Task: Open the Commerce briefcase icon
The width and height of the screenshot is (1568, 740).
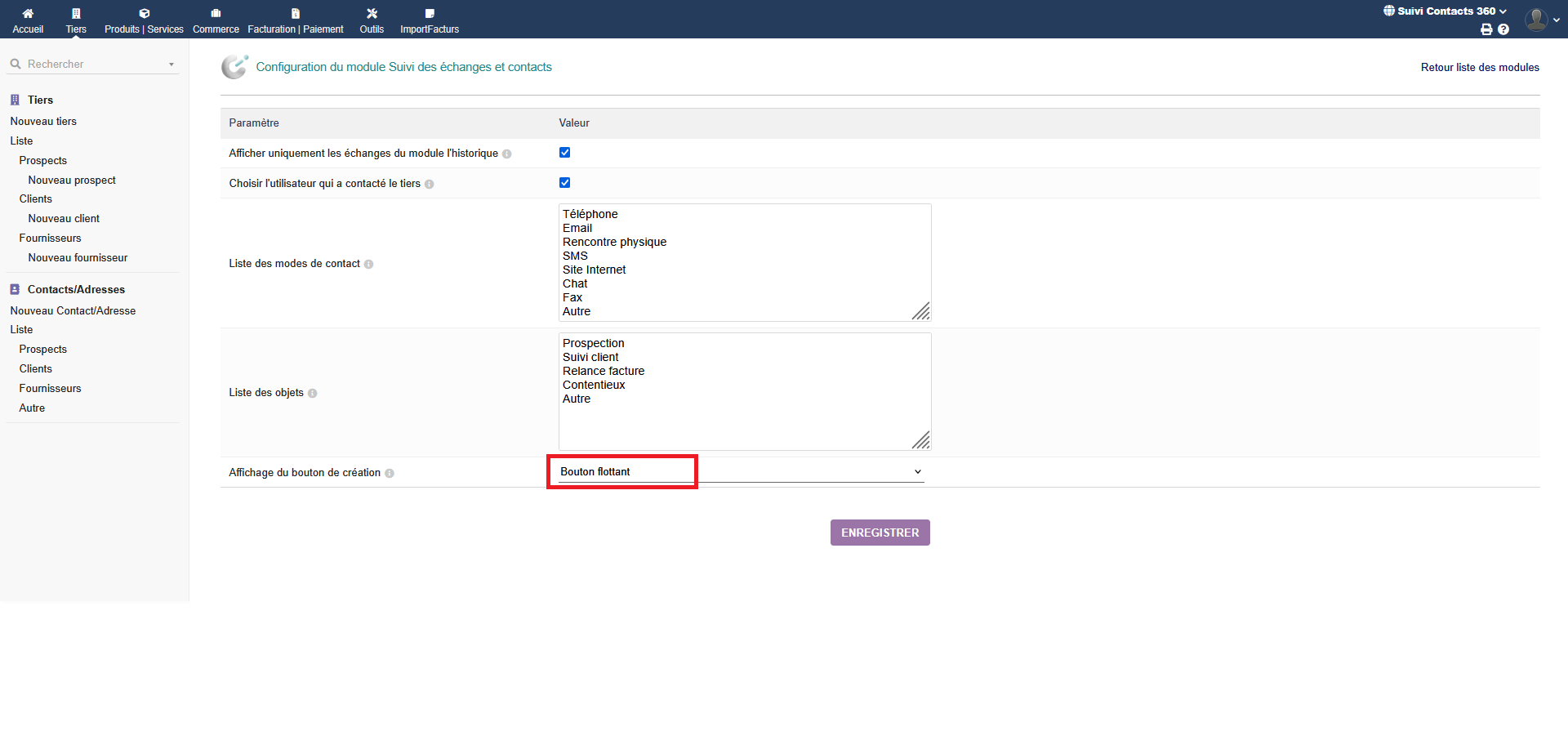Action: click(216, 13)
